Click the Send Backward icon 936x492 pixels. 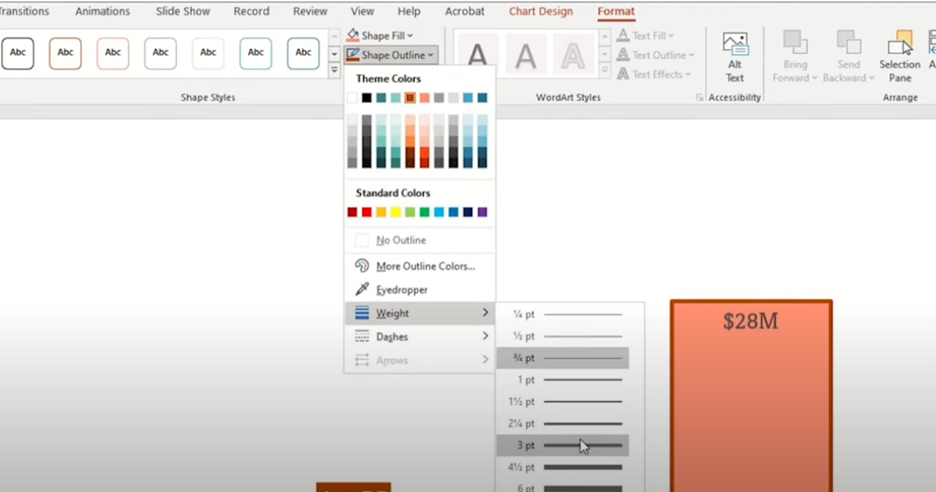(848, 43)
